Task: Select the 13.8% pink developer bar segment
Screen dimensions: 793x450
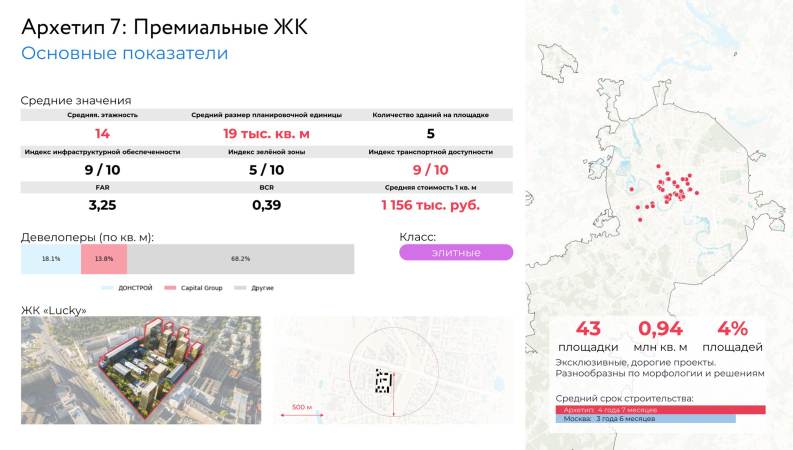Action: [103, 259]
